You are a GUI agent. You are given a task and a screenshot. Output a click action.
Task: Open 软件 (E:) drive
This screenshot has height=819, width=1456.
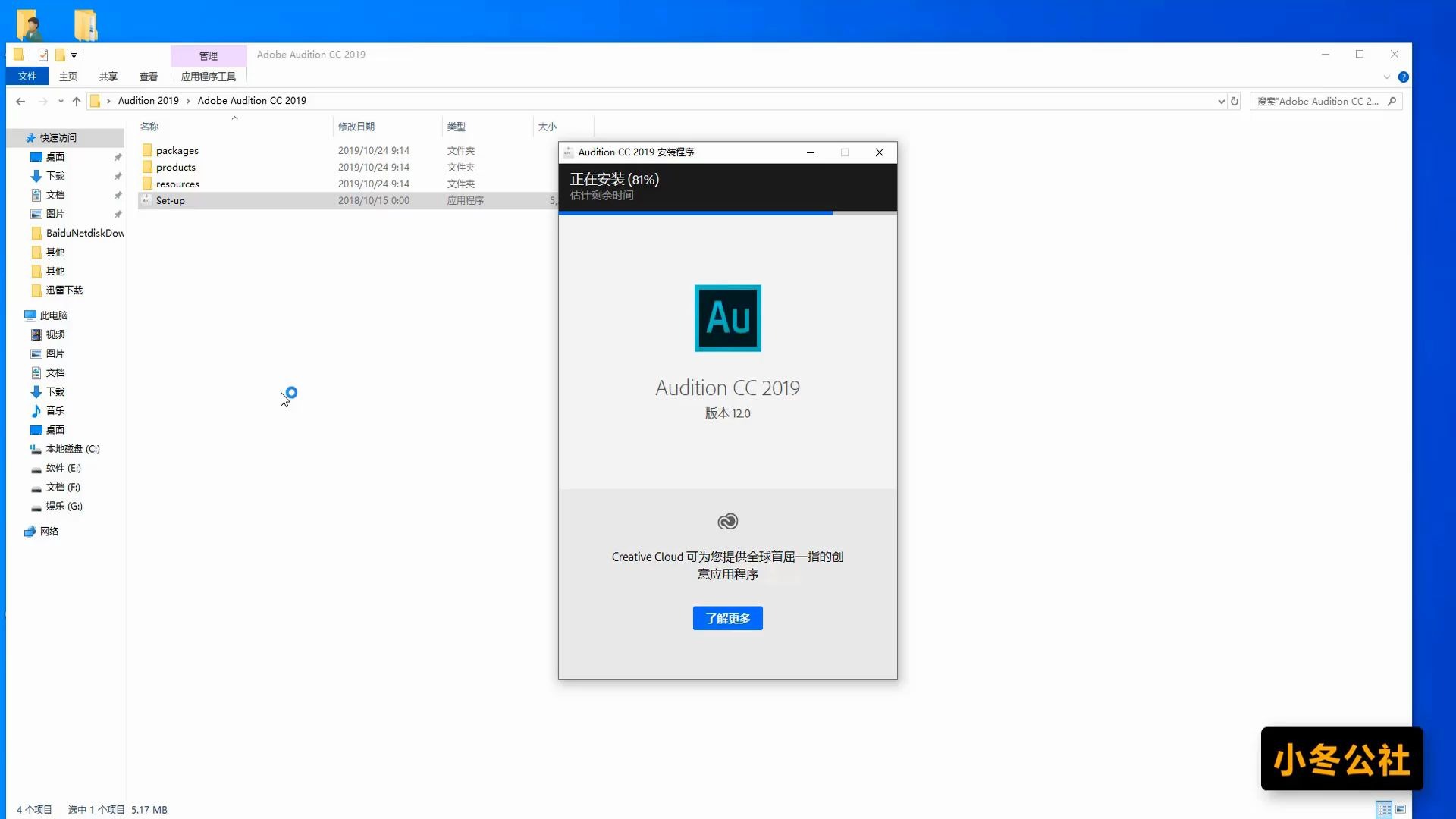[64, 468]
